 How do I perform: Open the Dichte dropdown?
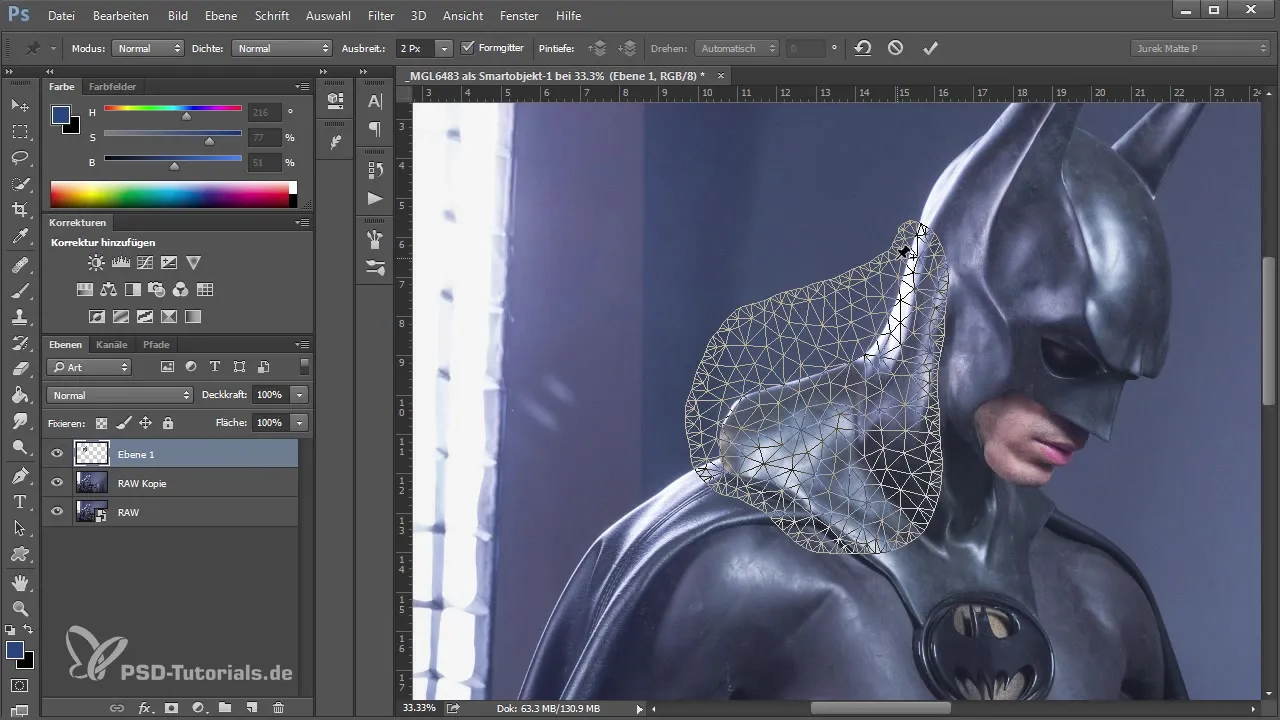(282, 48)
